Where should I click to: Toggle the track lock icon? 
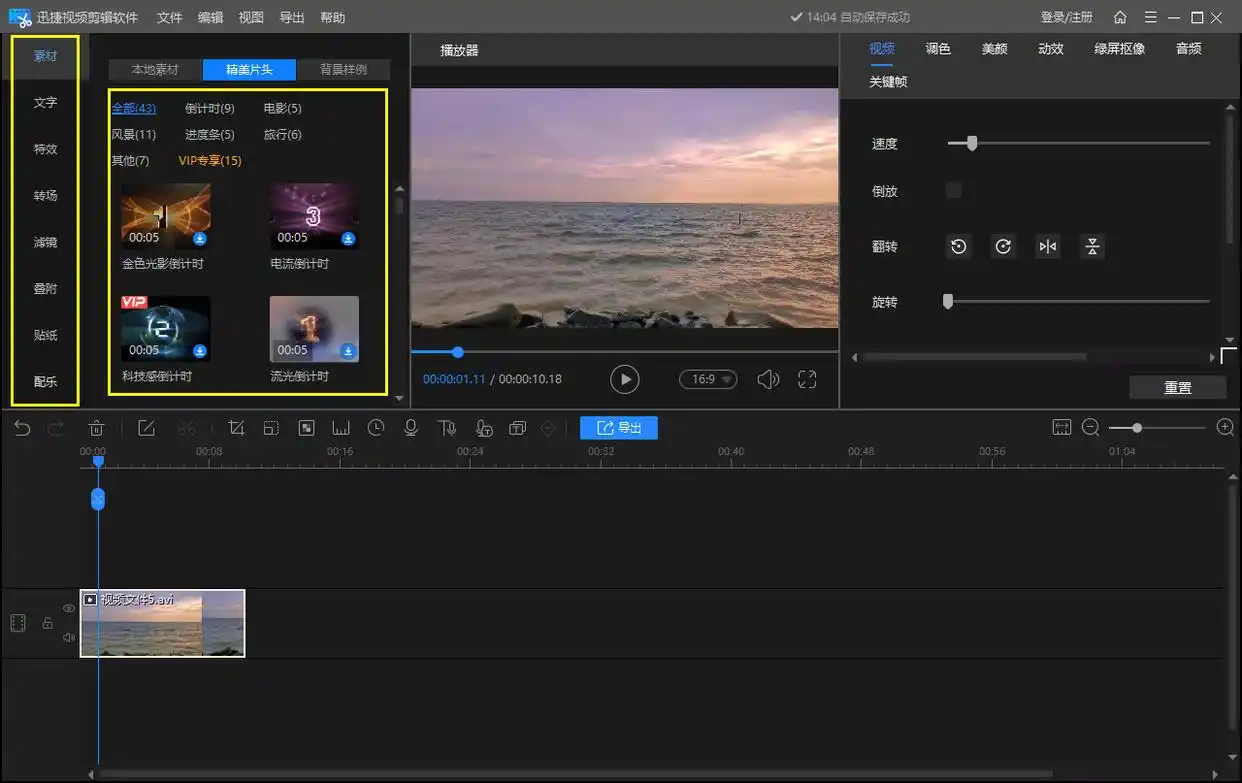pyautogui.click(x=47, y=623)
